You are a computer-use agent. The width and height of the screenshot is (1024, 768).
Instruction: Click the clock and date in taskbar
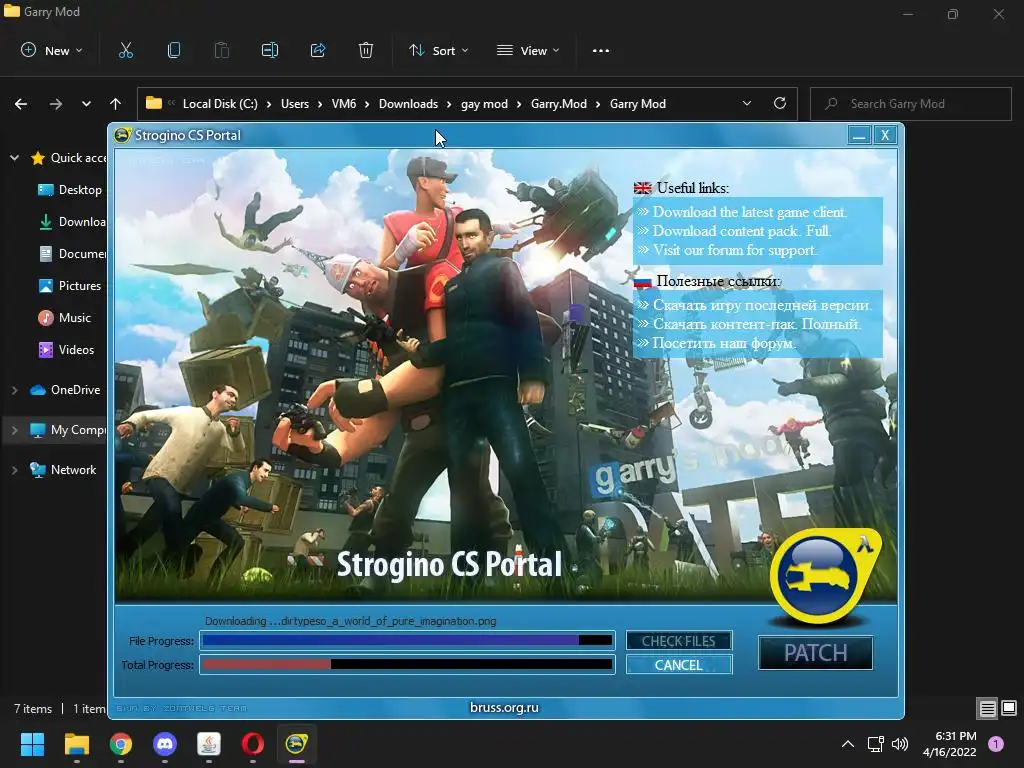[950, 744]
